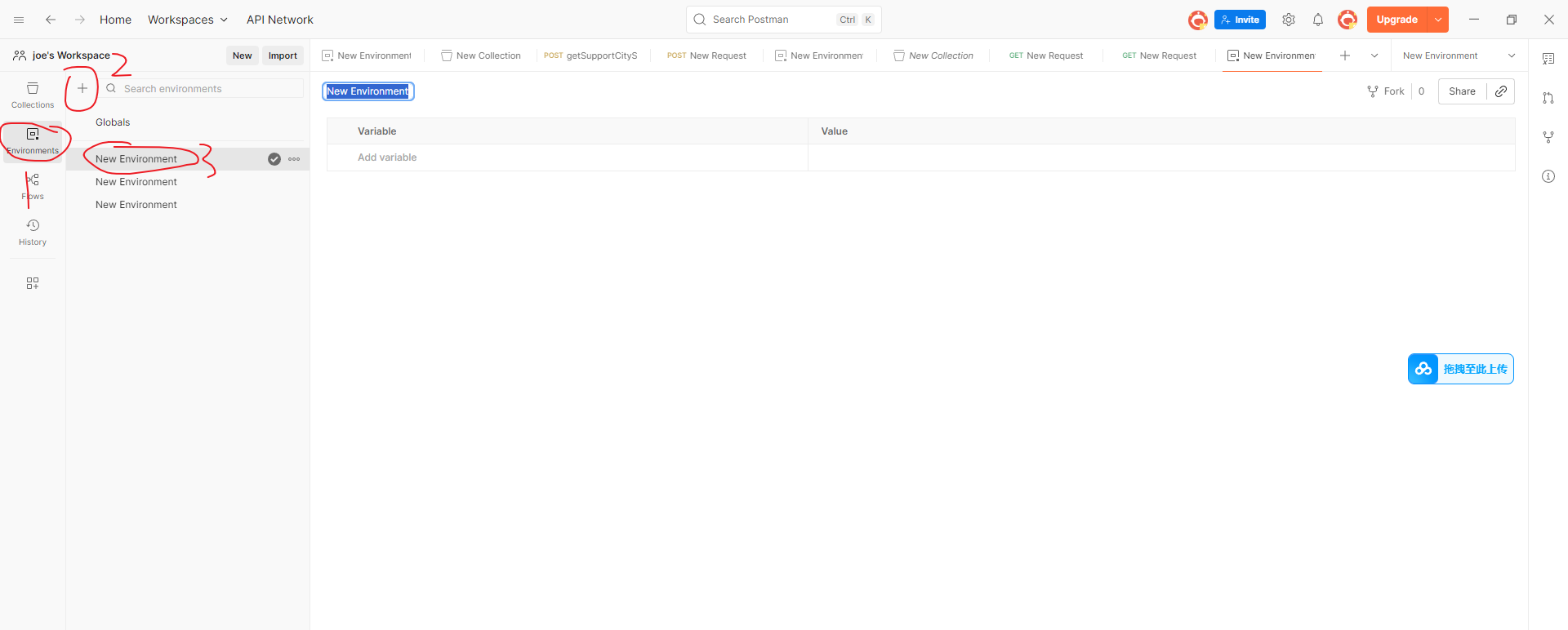Expand the Workspaces dropdown
Viewport: 1568px width, 630px height.
187,20
